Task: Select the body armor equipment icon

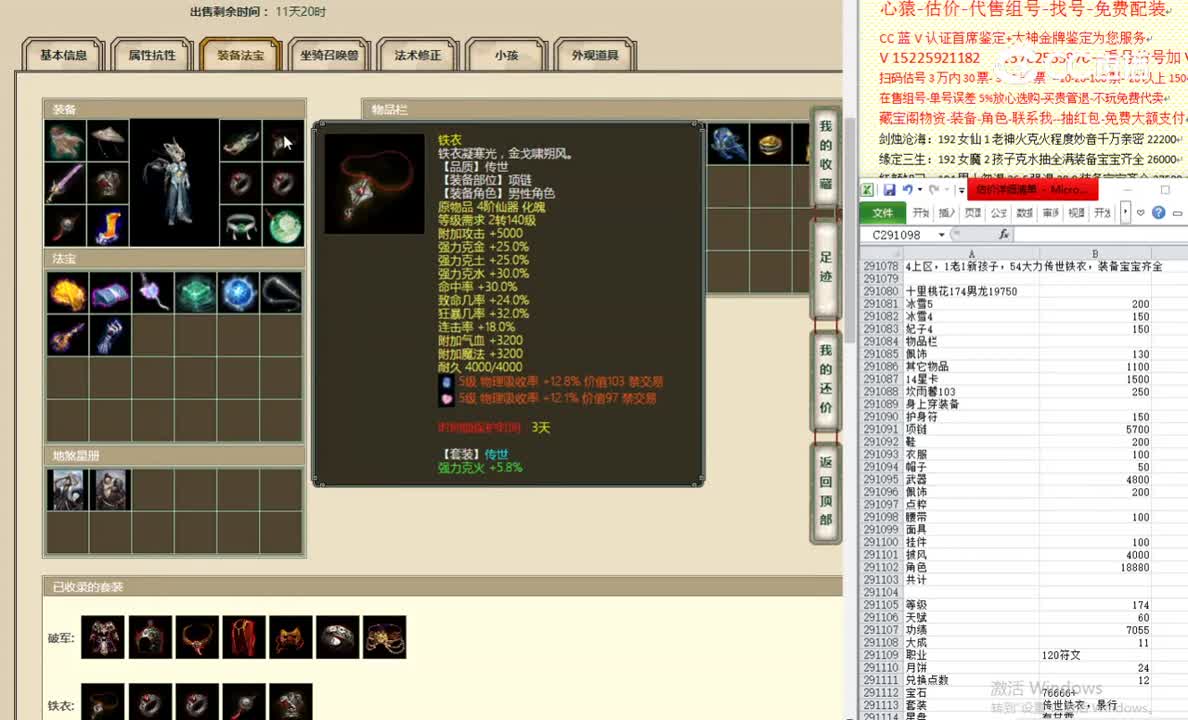Action: point(108,183)
